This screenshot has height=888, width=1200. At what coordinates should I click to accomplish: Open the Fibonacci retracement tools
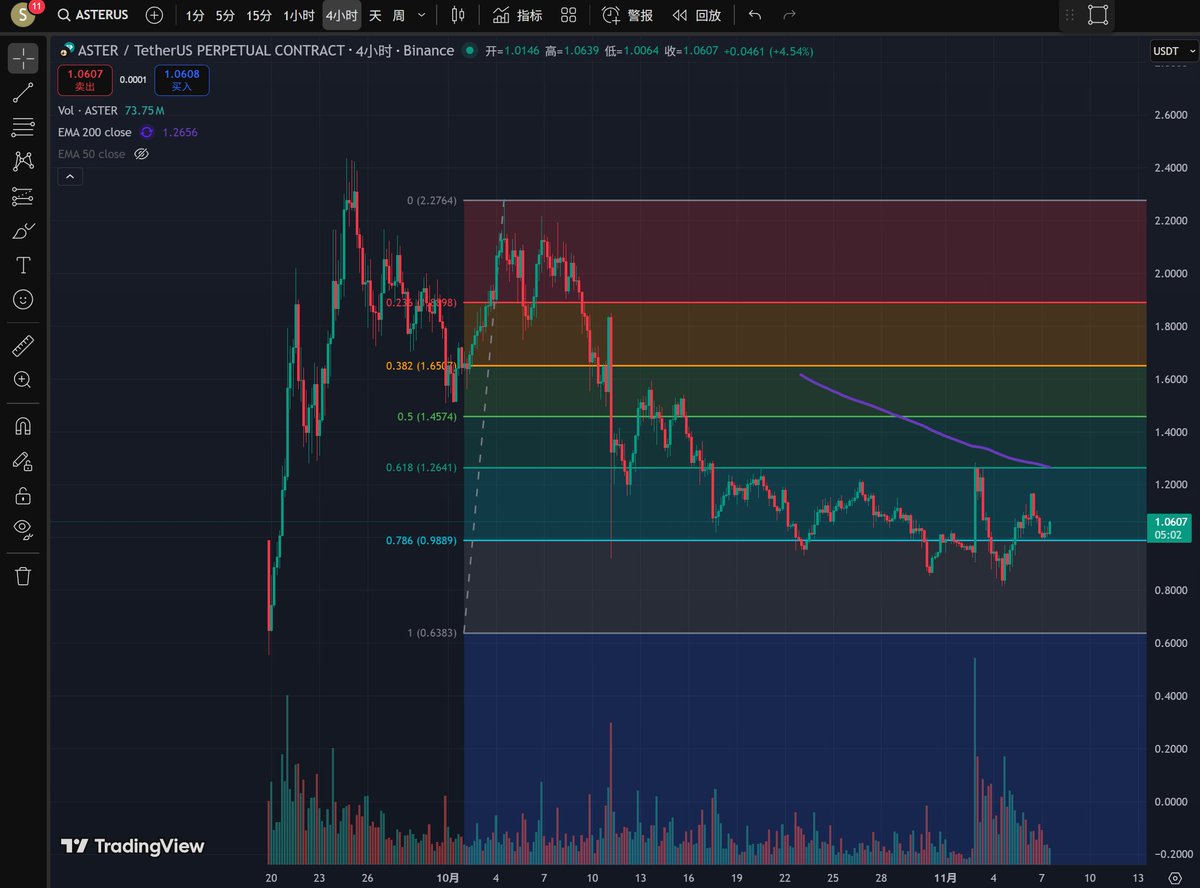click(x=23, y=127)
